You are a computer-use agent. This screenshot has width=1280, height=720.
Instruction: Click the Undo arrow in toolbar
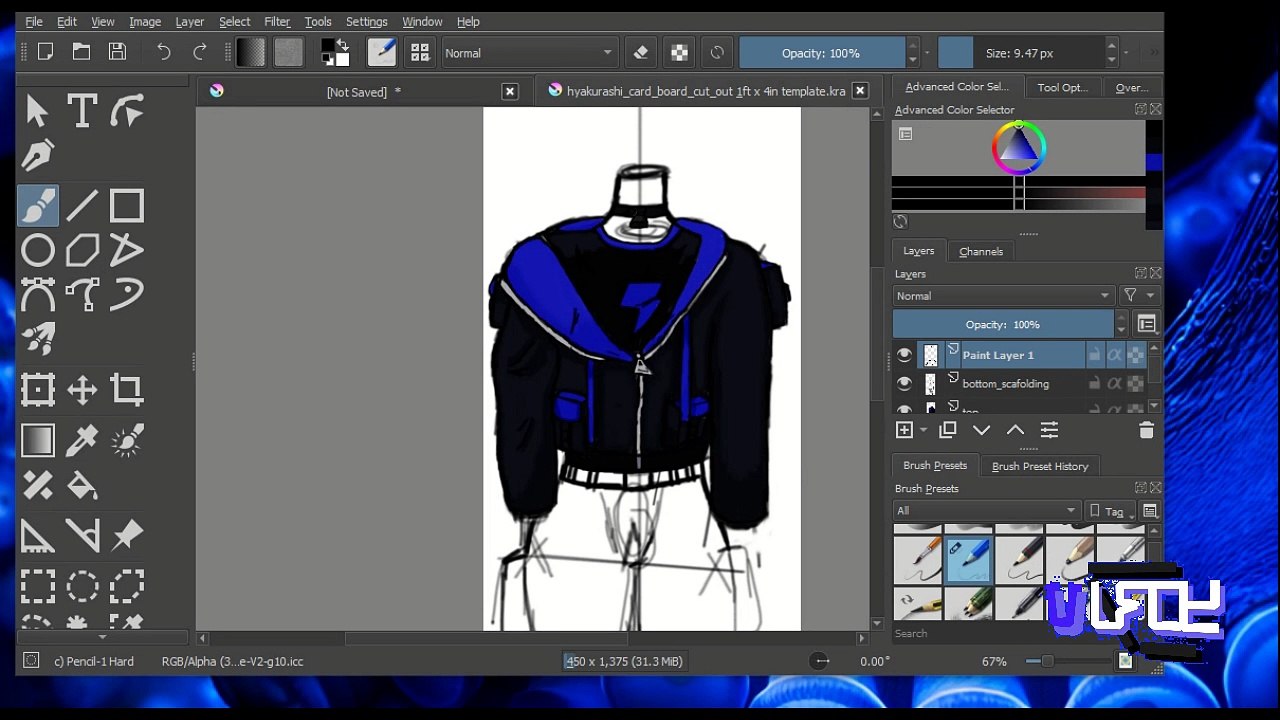pos(164,53)
